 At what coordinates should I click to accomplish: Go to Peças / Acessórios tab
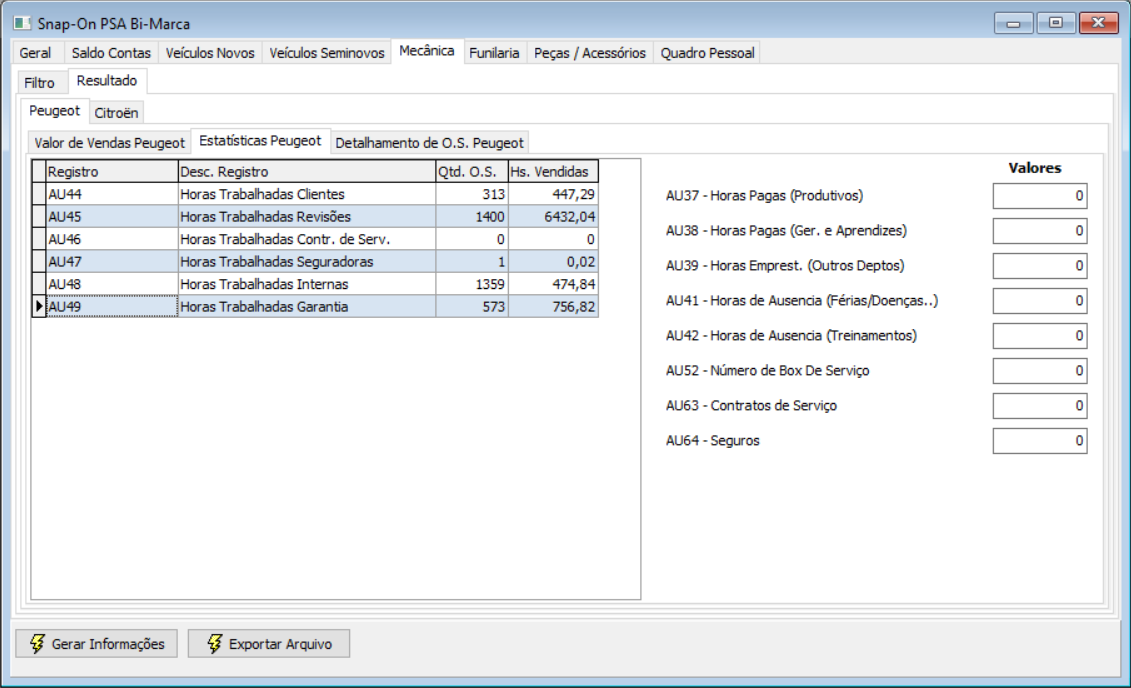(x=590, y=53)
